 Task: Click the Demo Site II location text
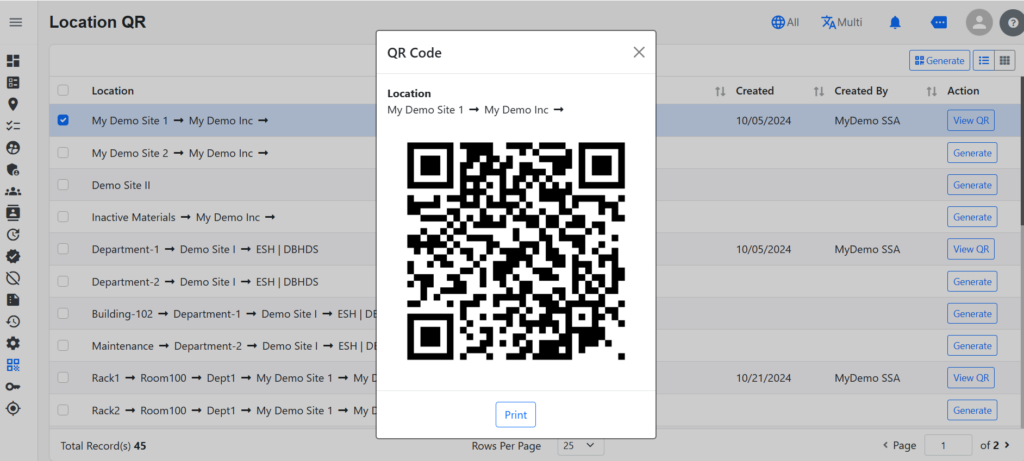click(121, 185)
